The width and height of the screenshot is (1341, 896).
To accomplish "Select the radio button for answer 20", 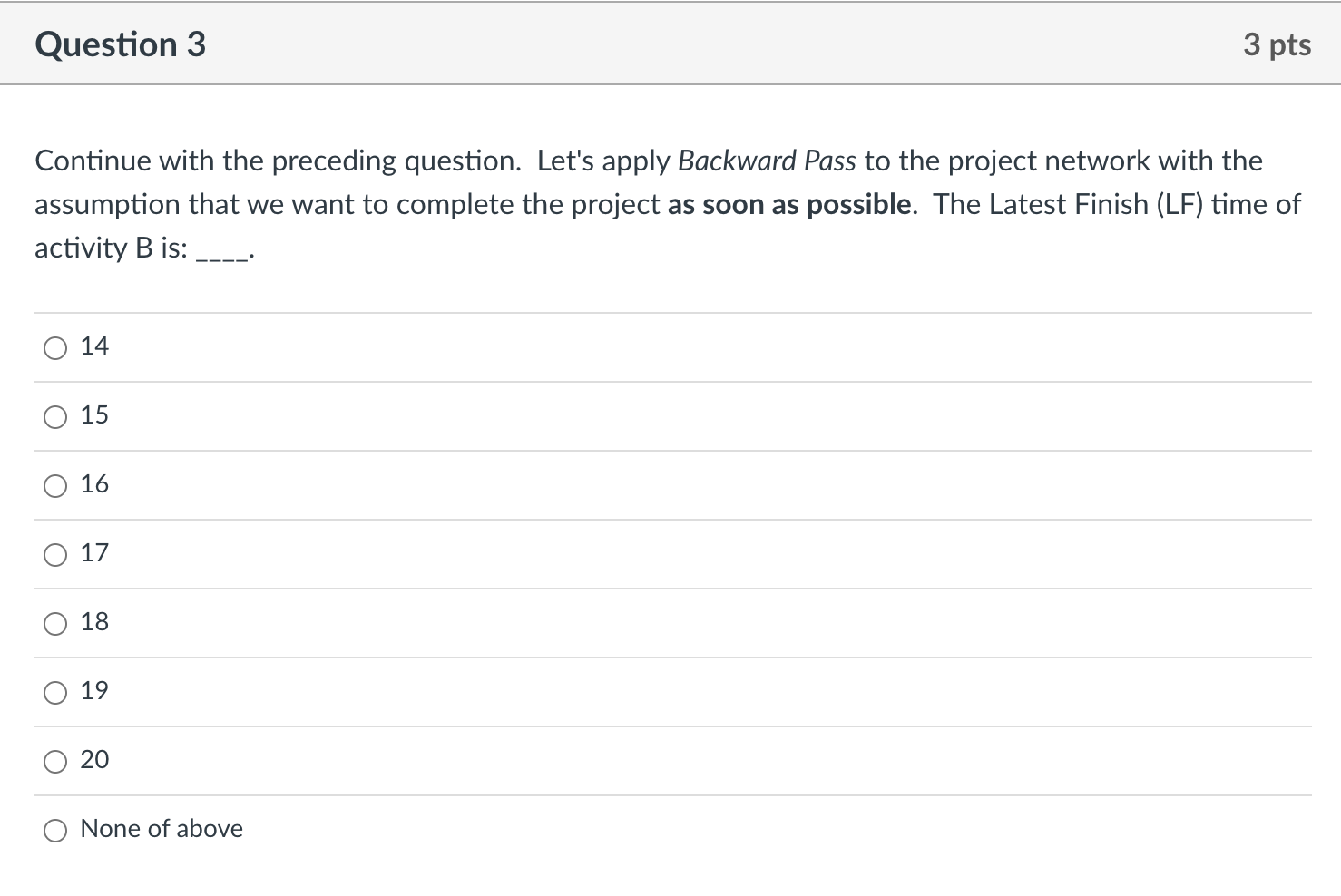I will [55, 761].
